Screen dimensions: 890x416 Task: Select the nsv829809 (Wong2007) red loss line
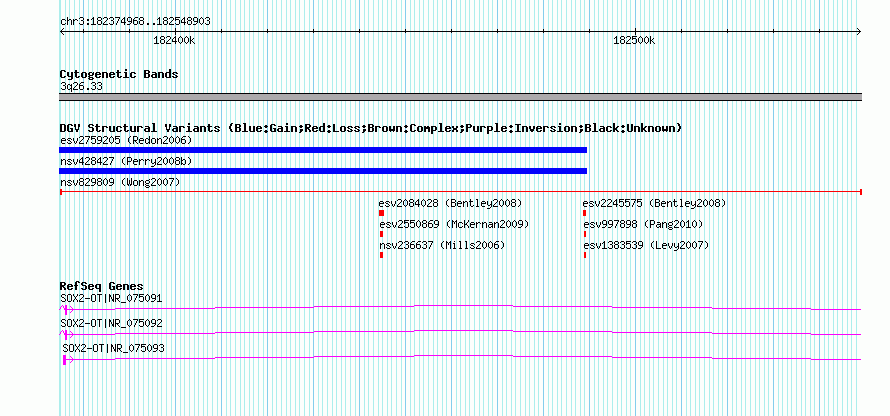(461, 192)
